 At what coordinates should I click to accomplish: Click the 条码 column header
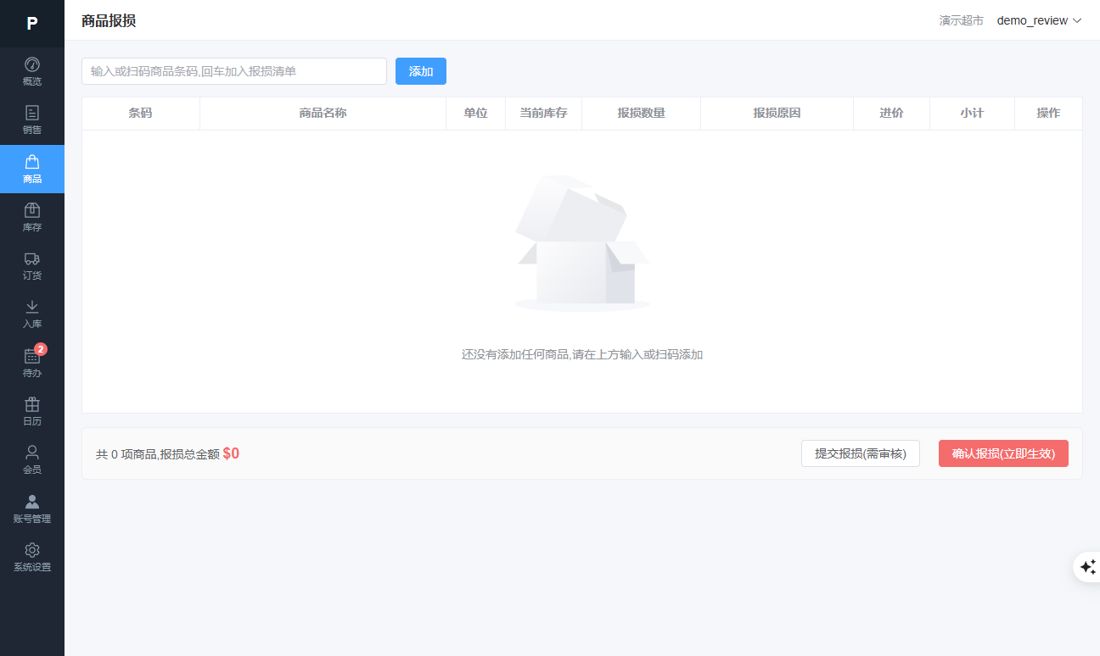140,113
